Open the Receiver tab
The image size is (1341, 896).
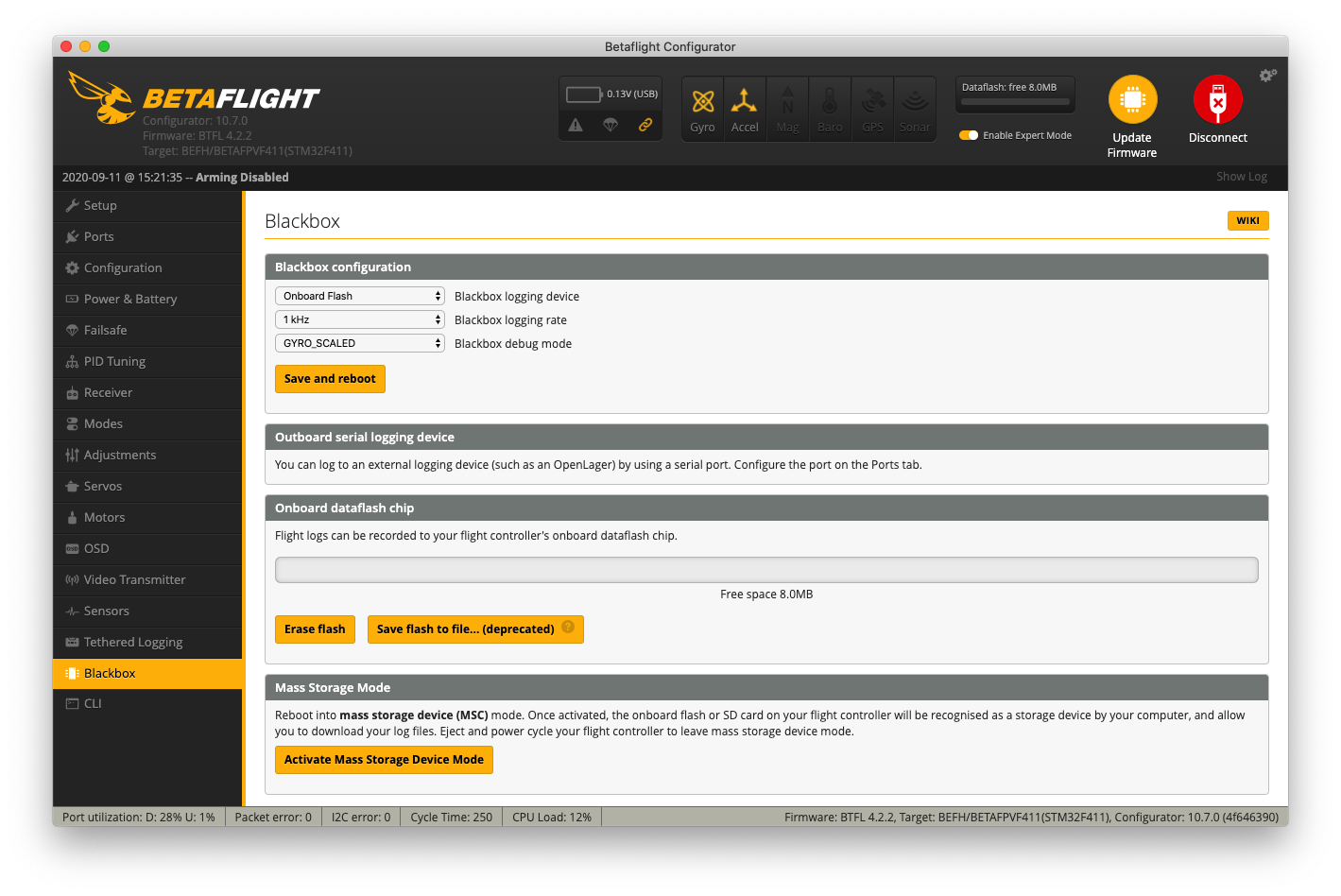(147, 392)
